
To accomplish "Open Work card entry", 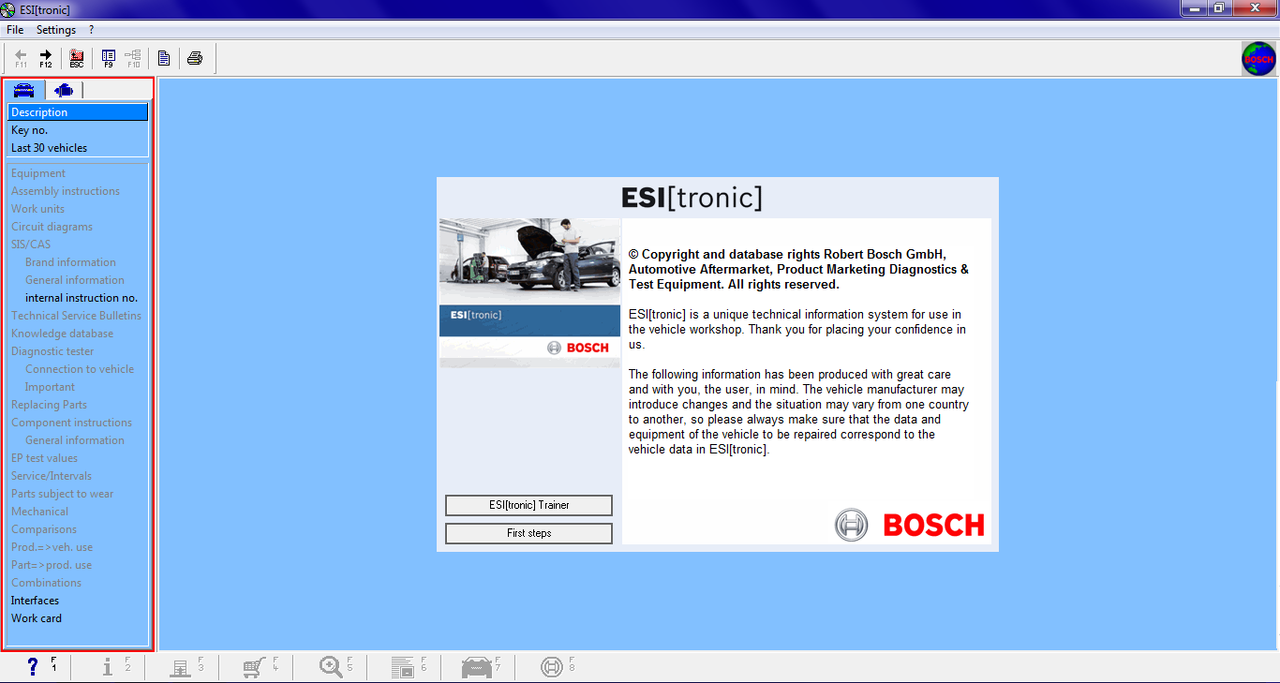I will pyautogui.click(x=36, y=619).
